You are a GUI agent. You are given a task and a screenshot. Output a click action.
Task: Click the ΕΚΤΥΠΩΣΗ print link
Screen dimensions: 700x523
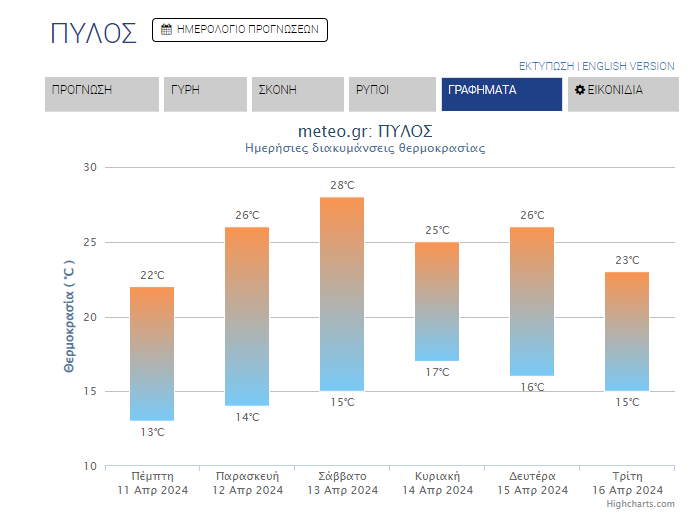(546, 66)
